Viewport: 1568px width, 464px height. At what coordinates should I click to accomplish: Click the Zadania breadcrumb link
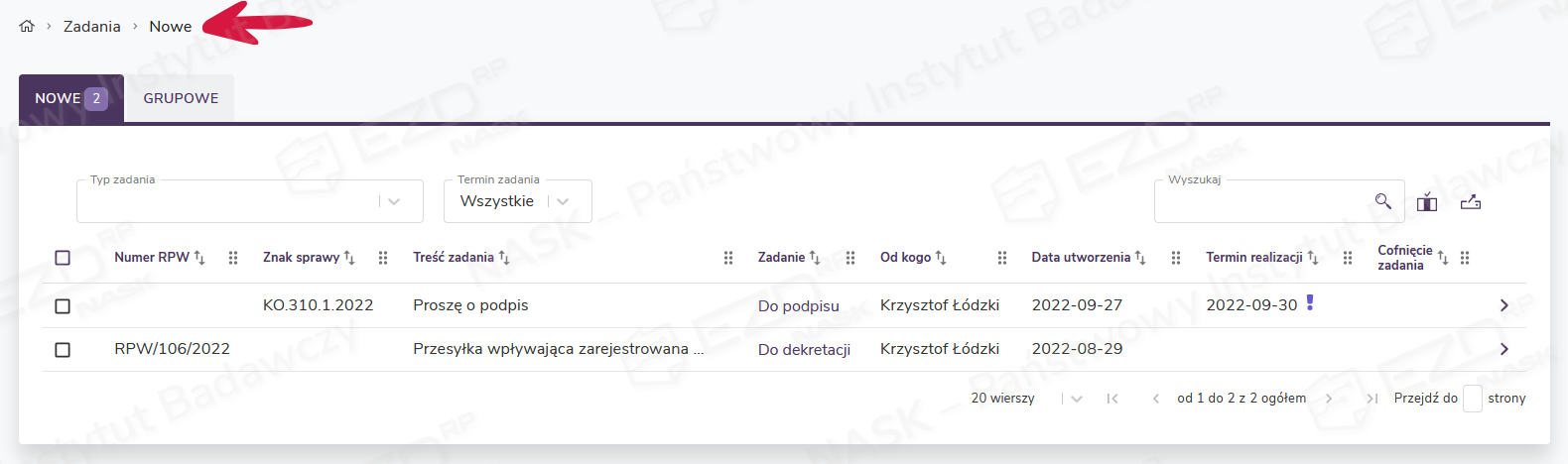coord(91,27)
